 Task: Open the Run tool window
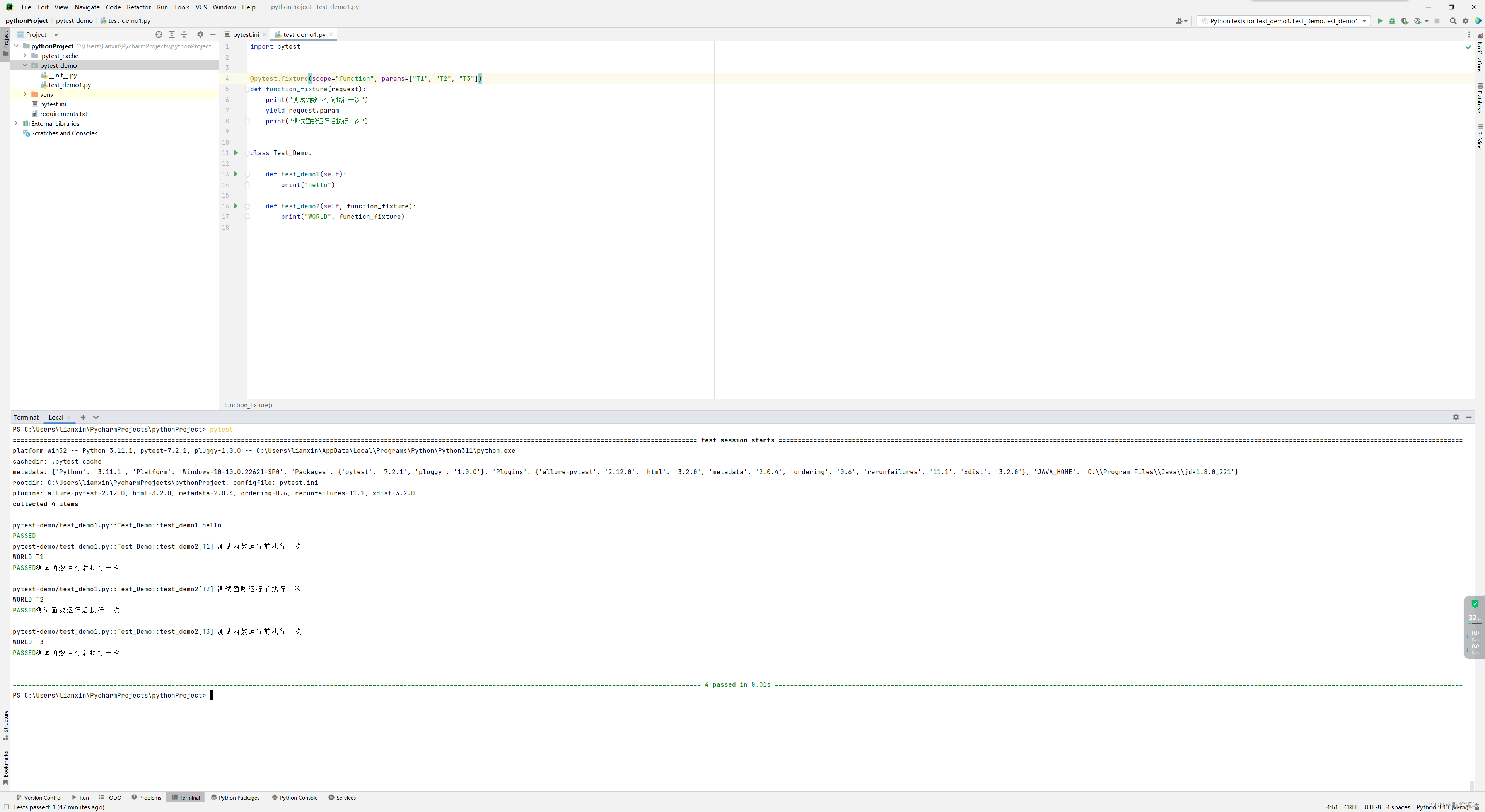(80, 798)
